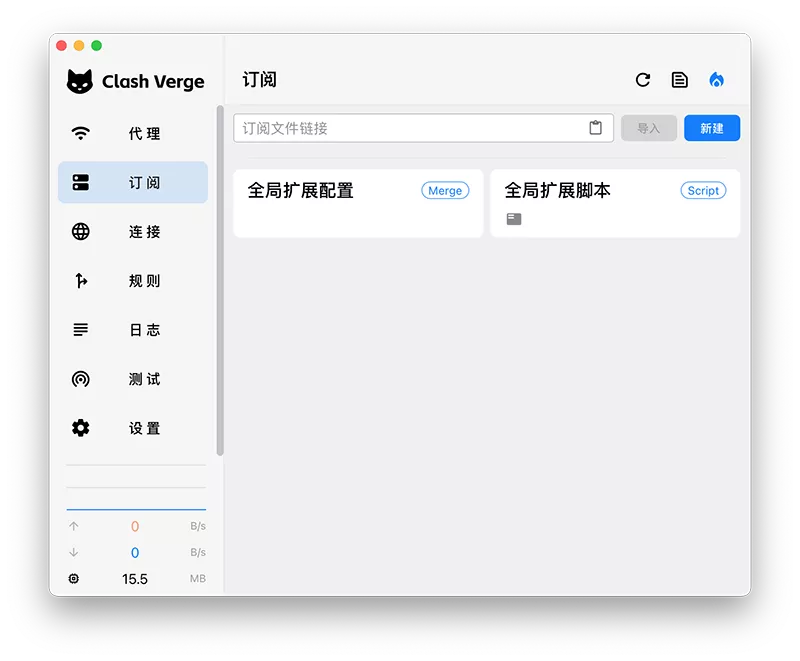The width and height of the screenshot is (800, 661).
Task: Close the window with red button
Action: pyautogui.click(x=62, y=45)
